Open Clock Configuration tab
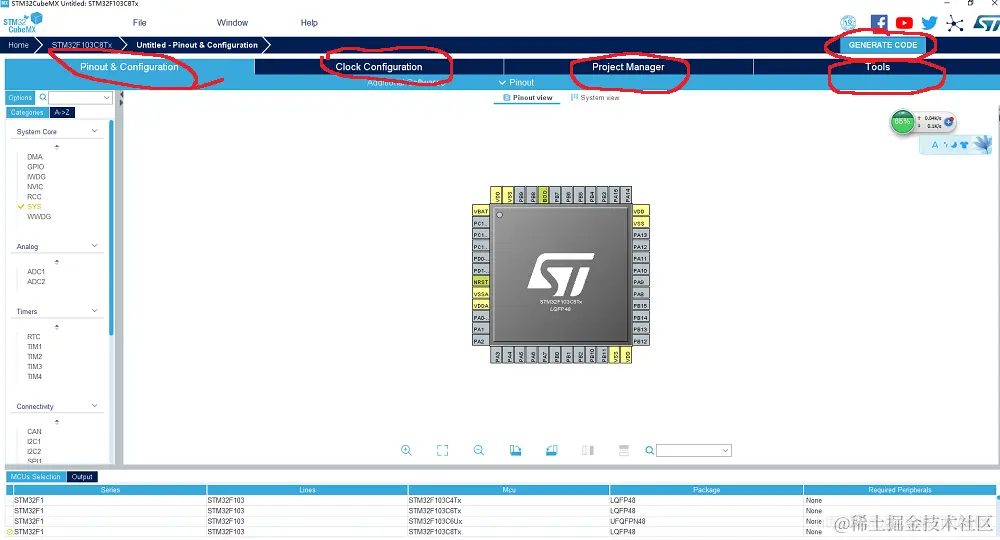Image resolution: width=1000 pixels, height=540 pixels. point(379,67)
